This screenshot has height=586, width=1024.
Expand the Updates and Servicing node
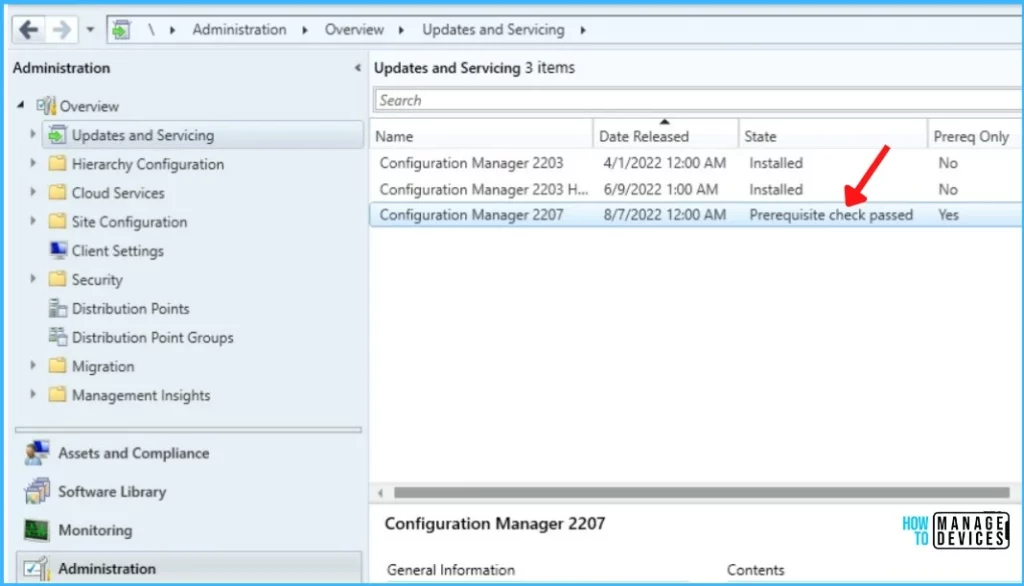(33, 135)
